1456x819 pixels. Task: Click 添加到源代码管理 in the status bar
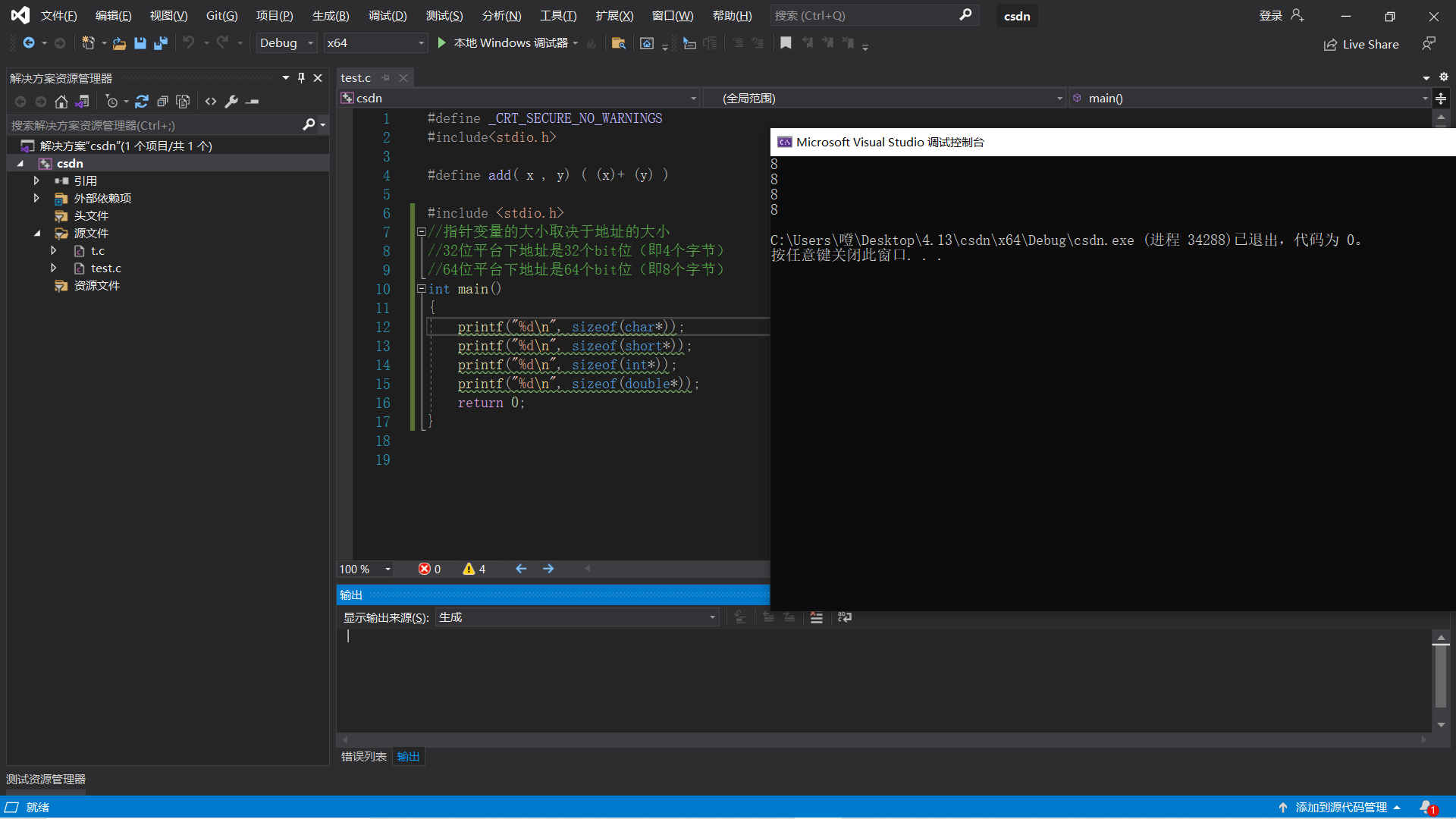[1341, 808]
